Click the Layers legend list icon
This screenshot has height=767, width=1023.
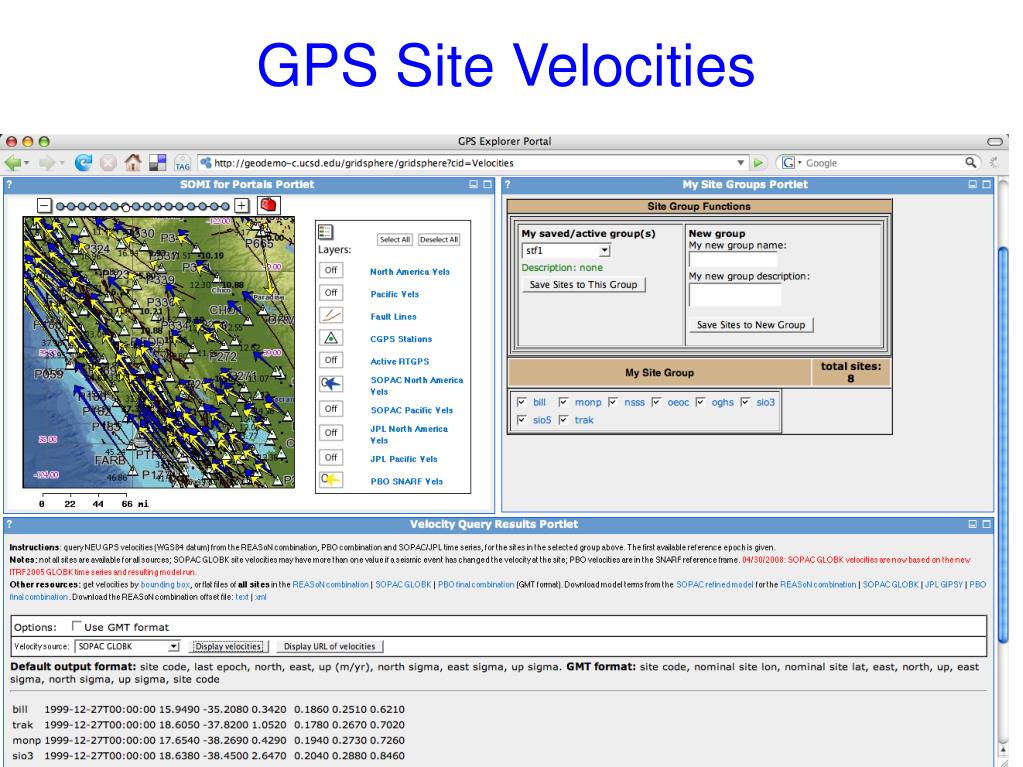(x=326, y=232)
